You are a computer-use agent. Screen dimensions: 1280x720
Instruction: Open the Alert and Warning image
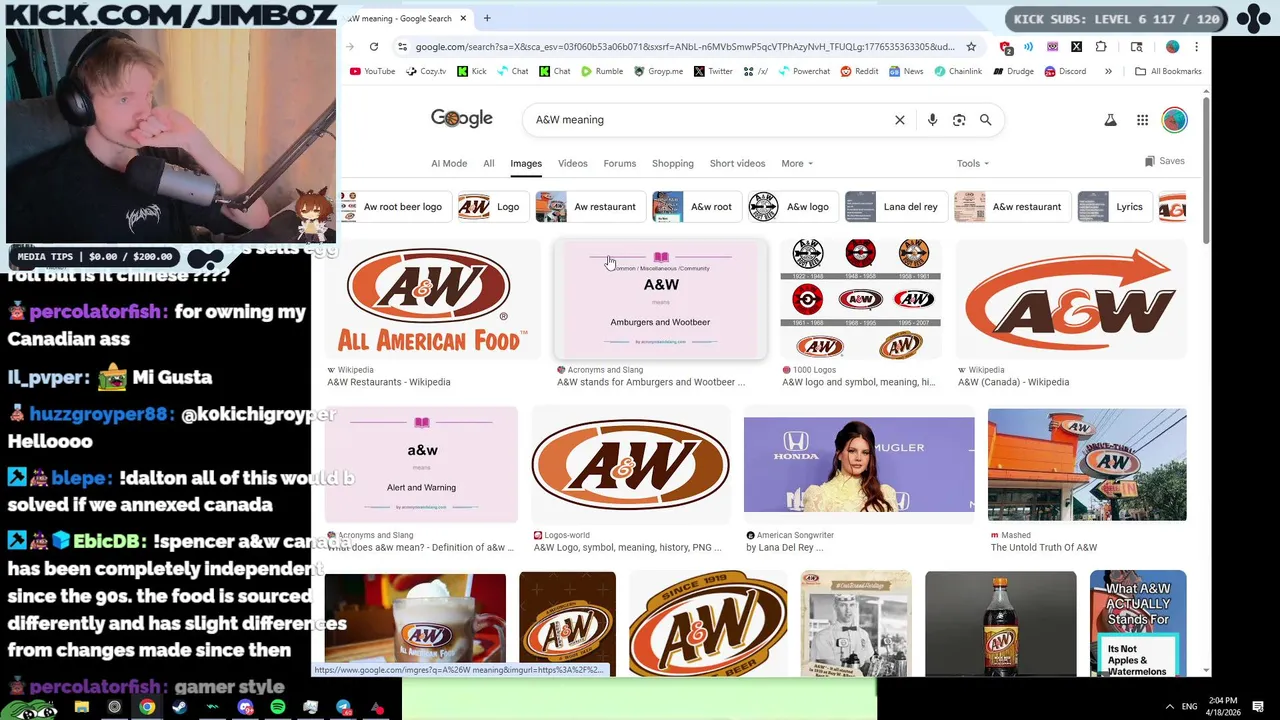tap(421, 465)
